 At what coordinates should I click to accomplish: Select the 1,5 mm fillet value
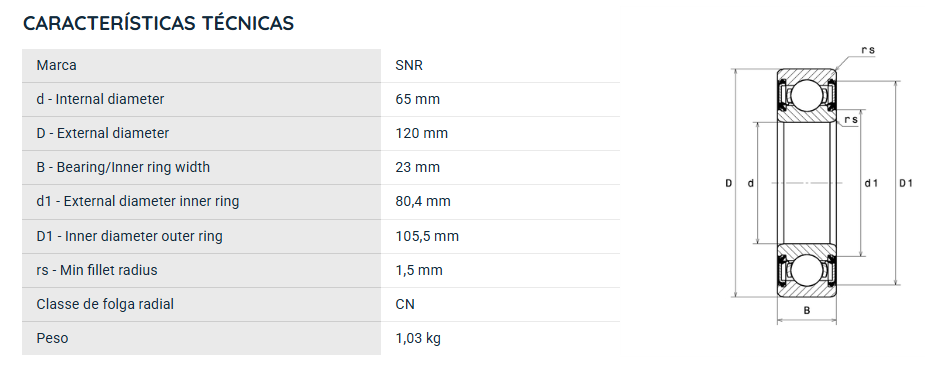pyautogui.click(x=419, y=270)
